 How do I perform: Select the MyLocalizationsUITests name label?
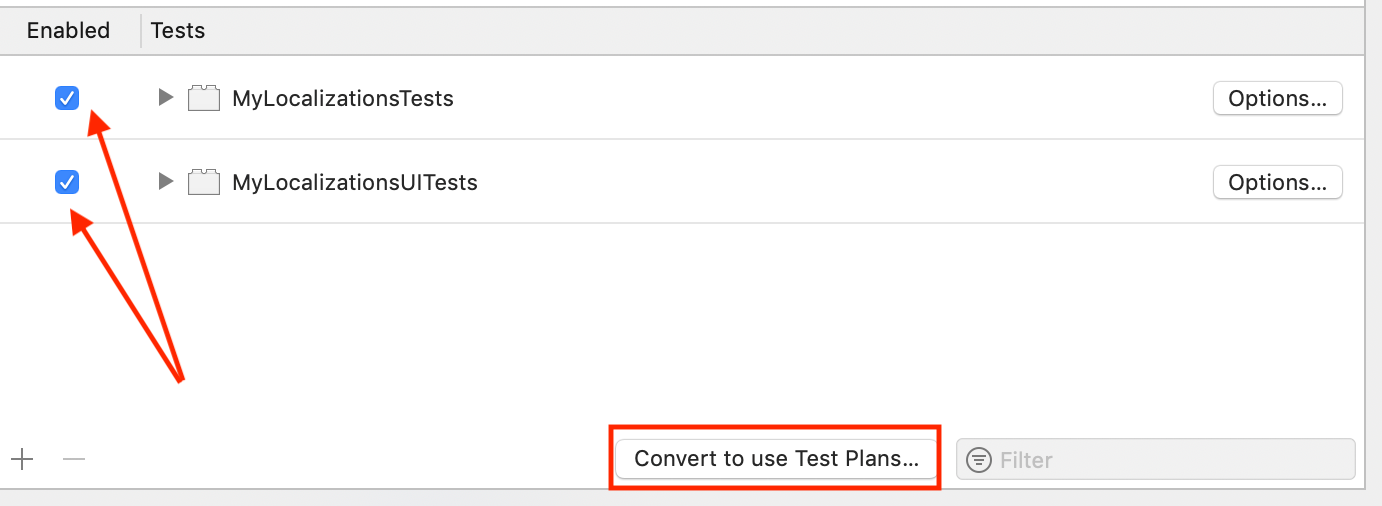(355, 182)
